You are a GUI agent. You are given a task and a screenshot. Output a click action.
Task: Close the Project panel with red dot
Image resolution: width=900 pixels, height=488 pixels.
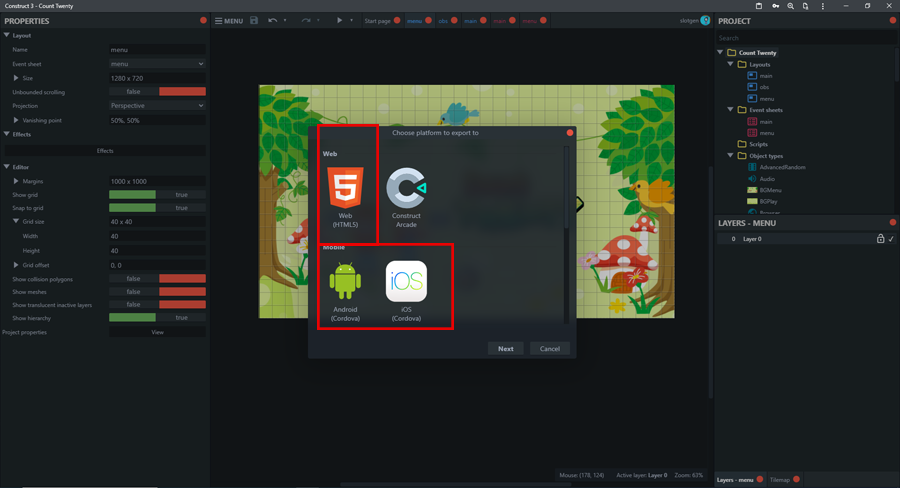point(893,20)
